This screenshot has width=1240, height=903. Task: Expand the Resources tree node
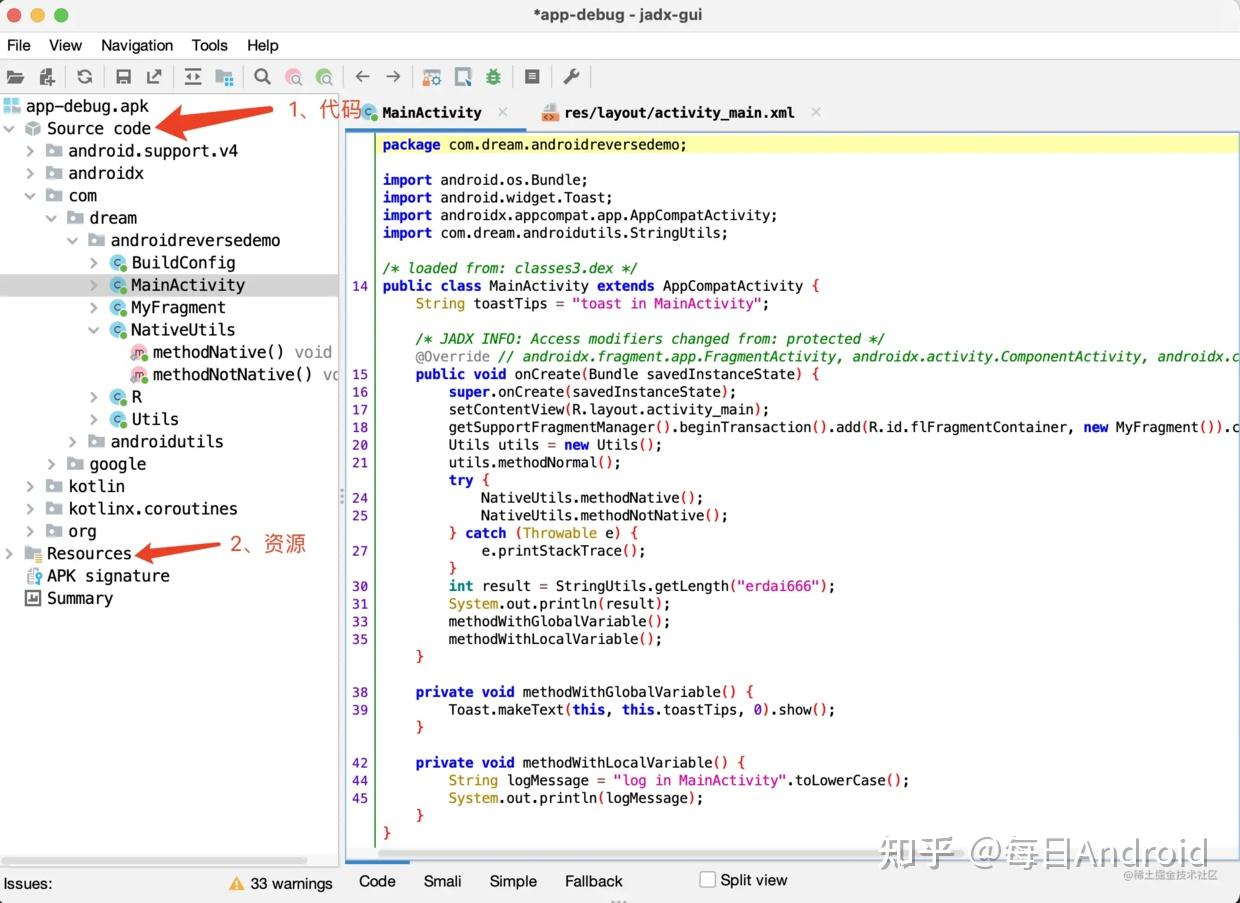click(10, 553)
